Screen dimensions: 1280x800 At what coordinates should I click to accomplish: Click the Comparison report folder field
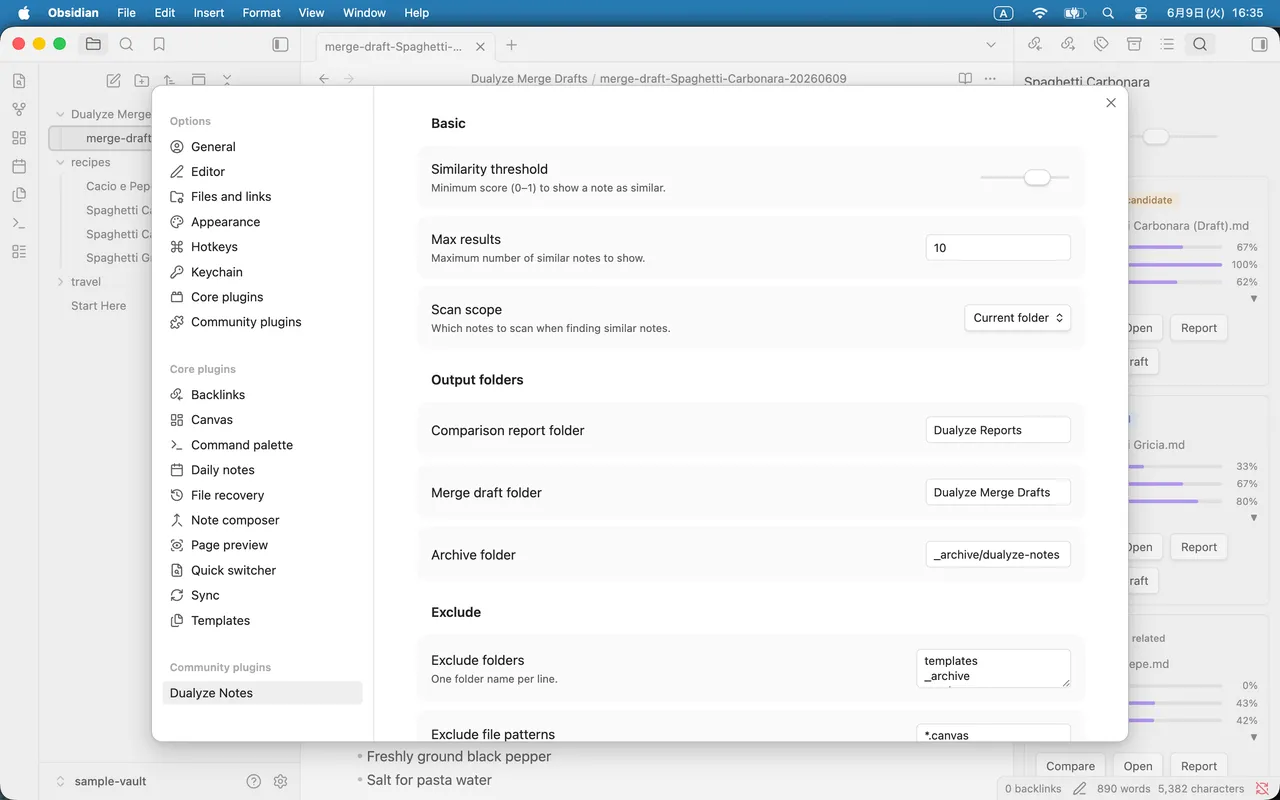click(x=998, y=430)
